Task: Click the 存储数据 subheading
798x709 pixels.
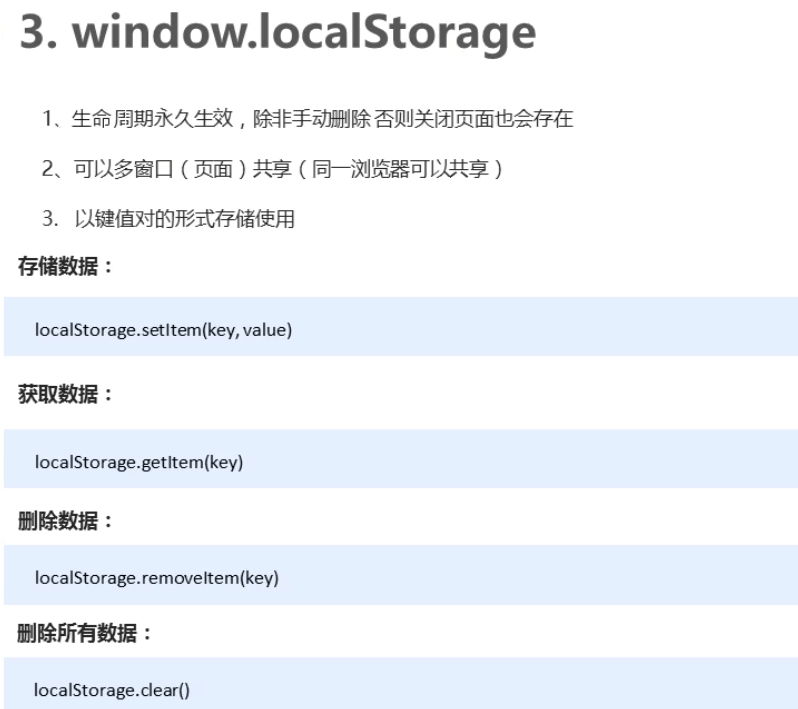Action: [65, 266]
